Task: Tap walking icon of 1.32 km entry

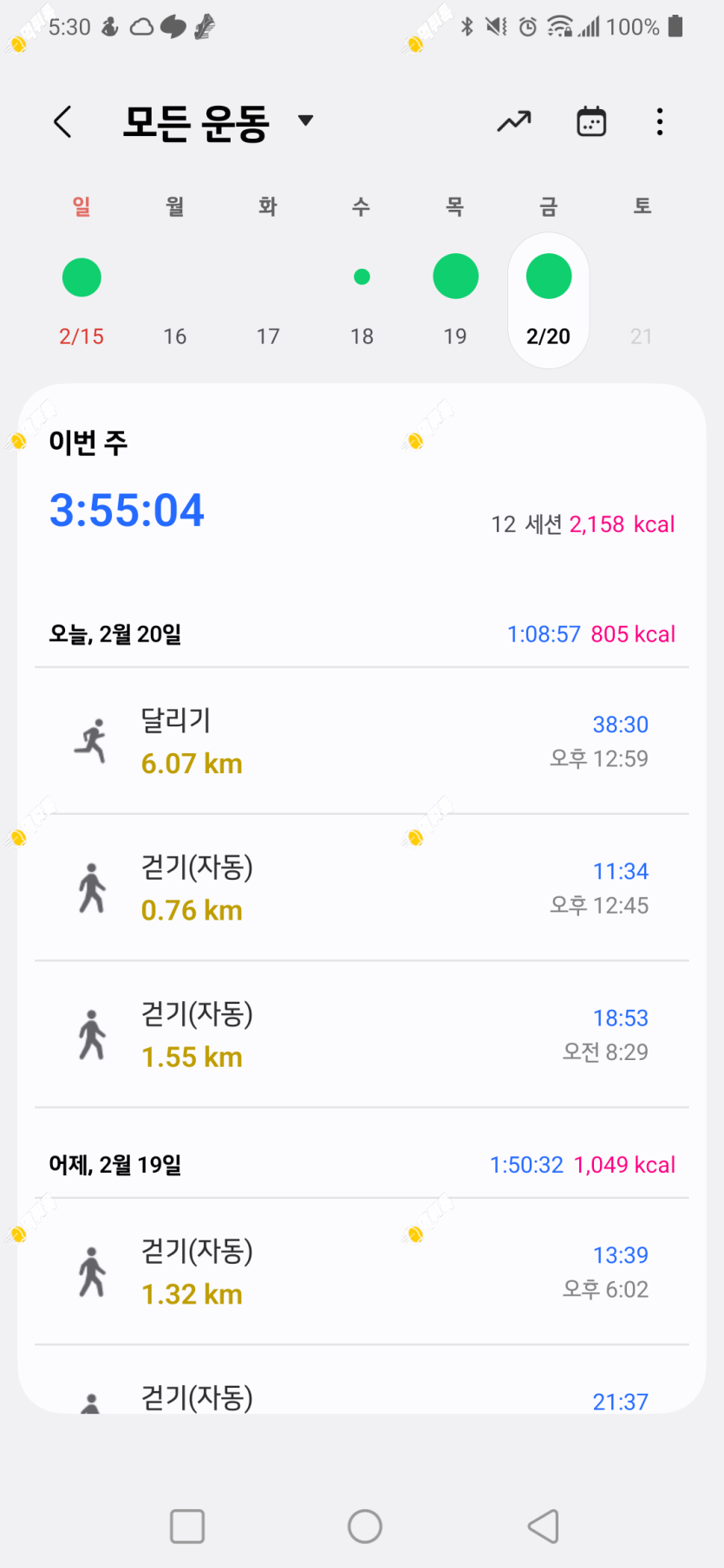Action: tap(91, 1272)
